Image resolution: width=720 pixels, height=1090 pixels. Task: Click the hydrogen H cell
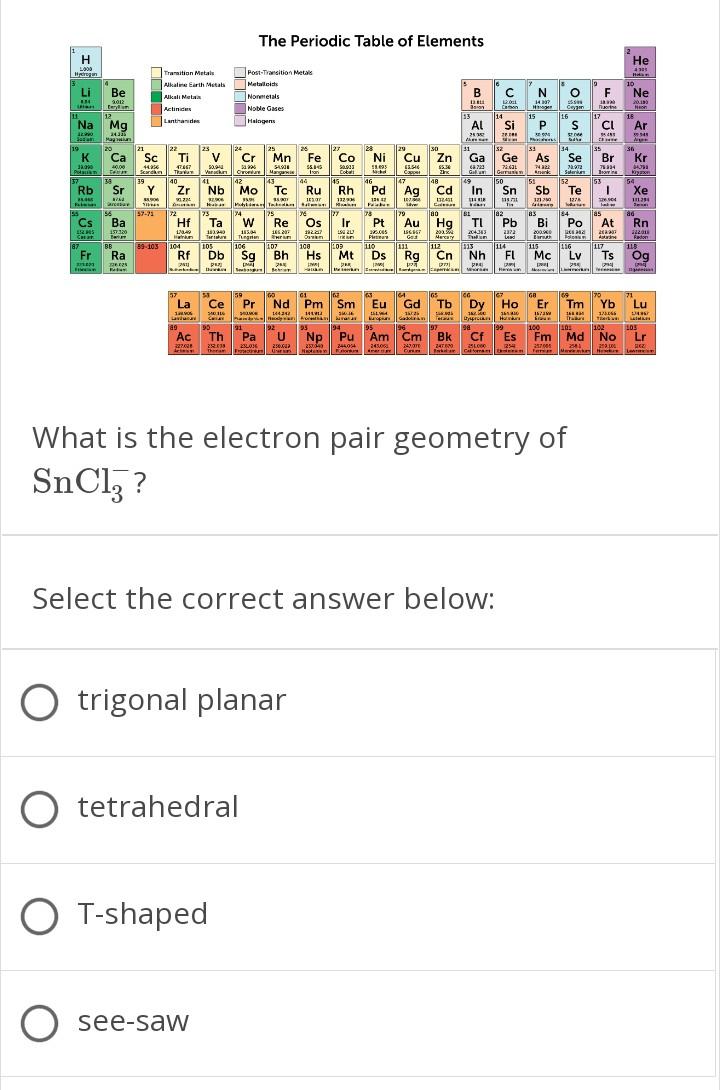click(x=87, y=63)
